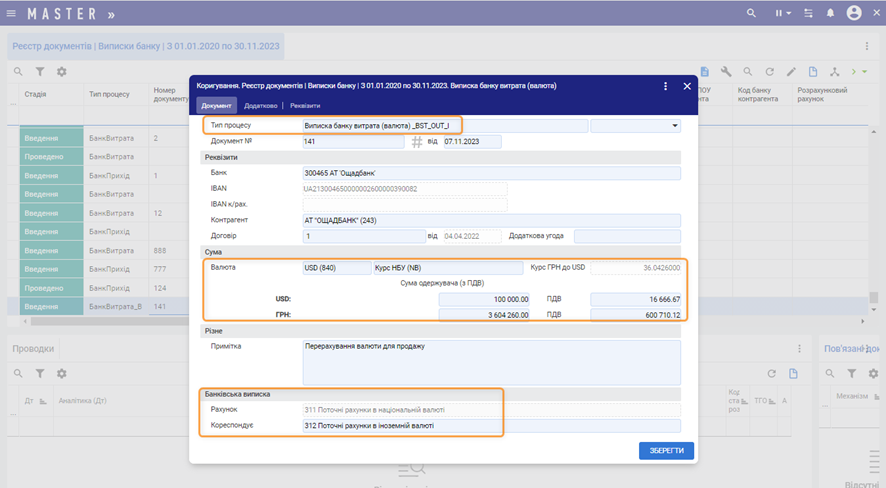Click the filter funnel icon in registry toolbar
Image resolution: width=886 pixels, height=488 pixels.
point(40,72)
